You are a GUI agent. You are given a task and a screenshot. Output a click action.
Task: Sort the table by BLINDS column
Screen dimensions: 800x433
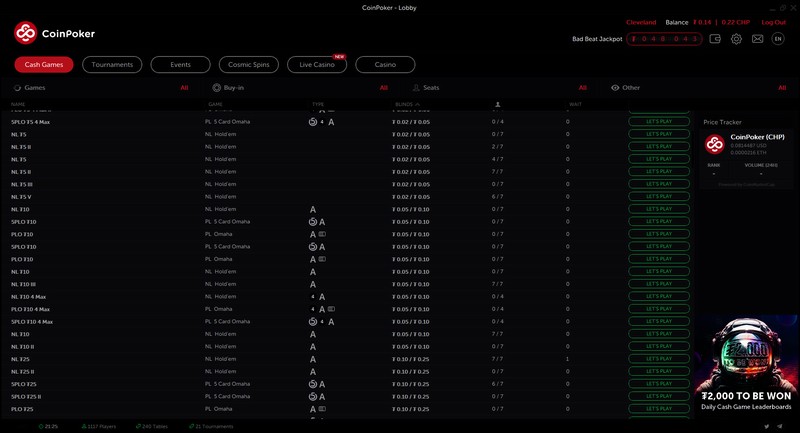(407, 105)
